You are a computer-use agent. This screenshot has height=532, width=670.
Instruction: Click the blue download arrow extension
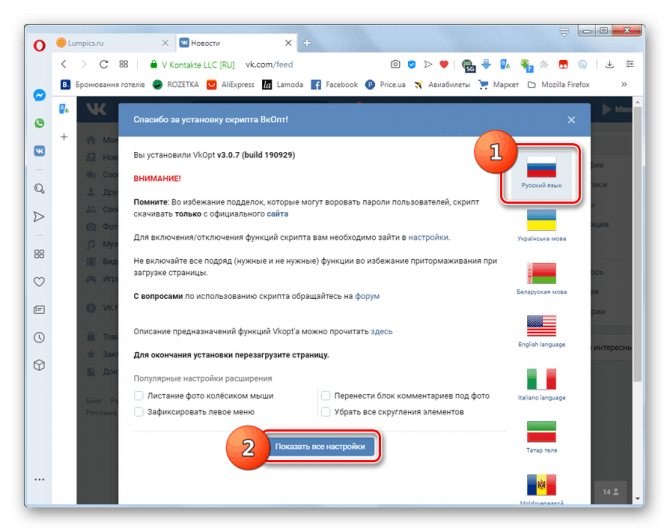click(x=486, y=65)
